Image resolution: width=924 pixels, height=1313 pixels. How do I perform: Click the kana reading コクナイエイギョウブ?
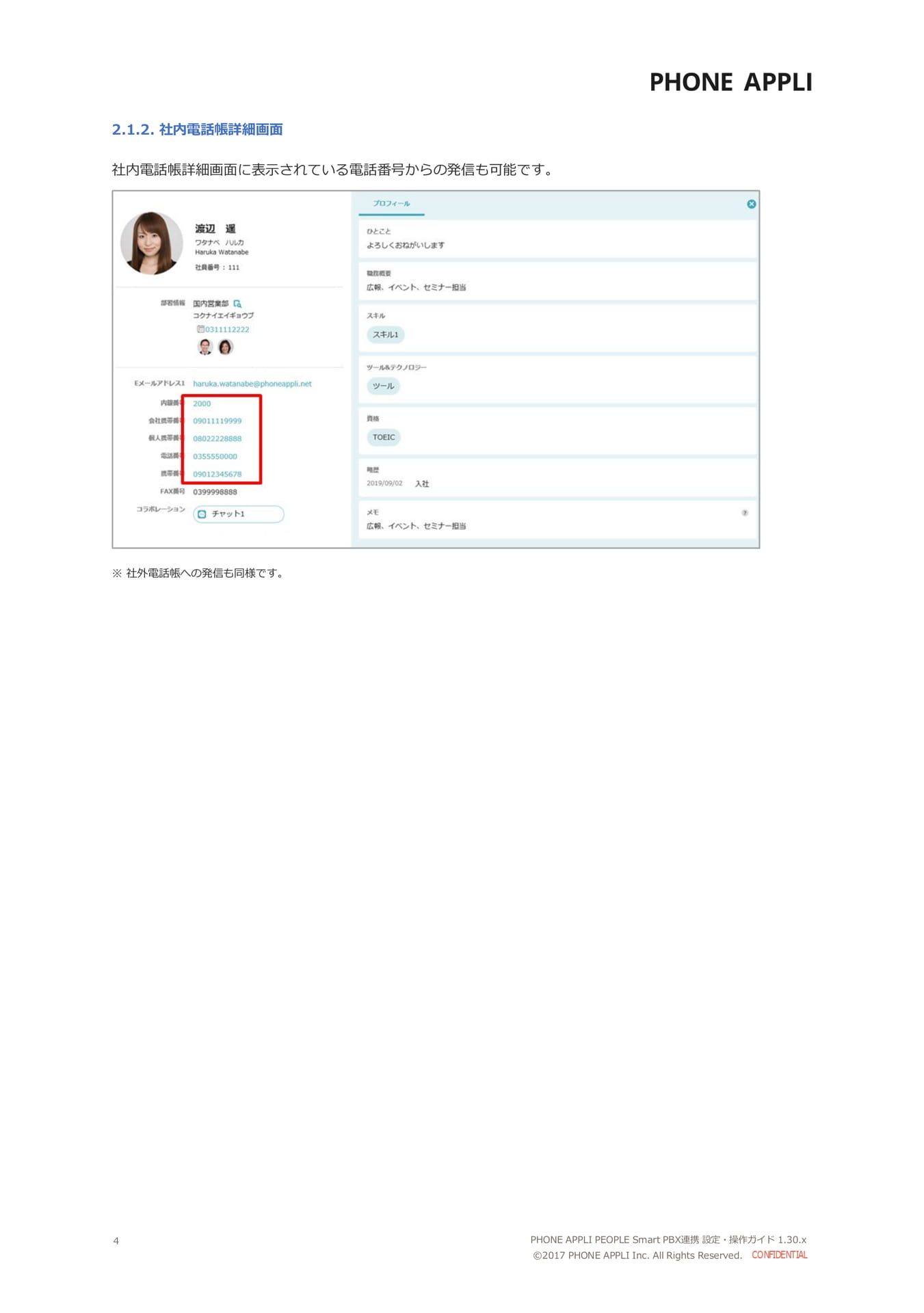click(x=223, y=316)
